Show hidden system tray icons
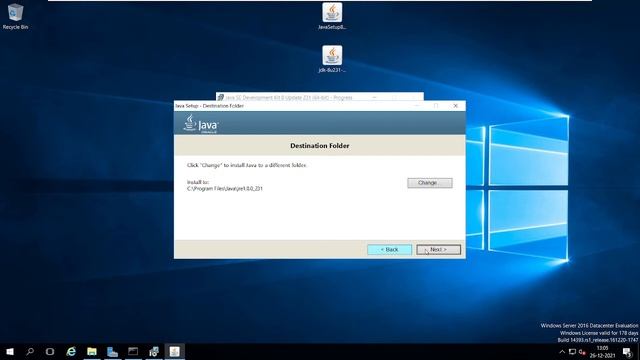Viewport: 640px width, 360px height. (x=562, y=352)
